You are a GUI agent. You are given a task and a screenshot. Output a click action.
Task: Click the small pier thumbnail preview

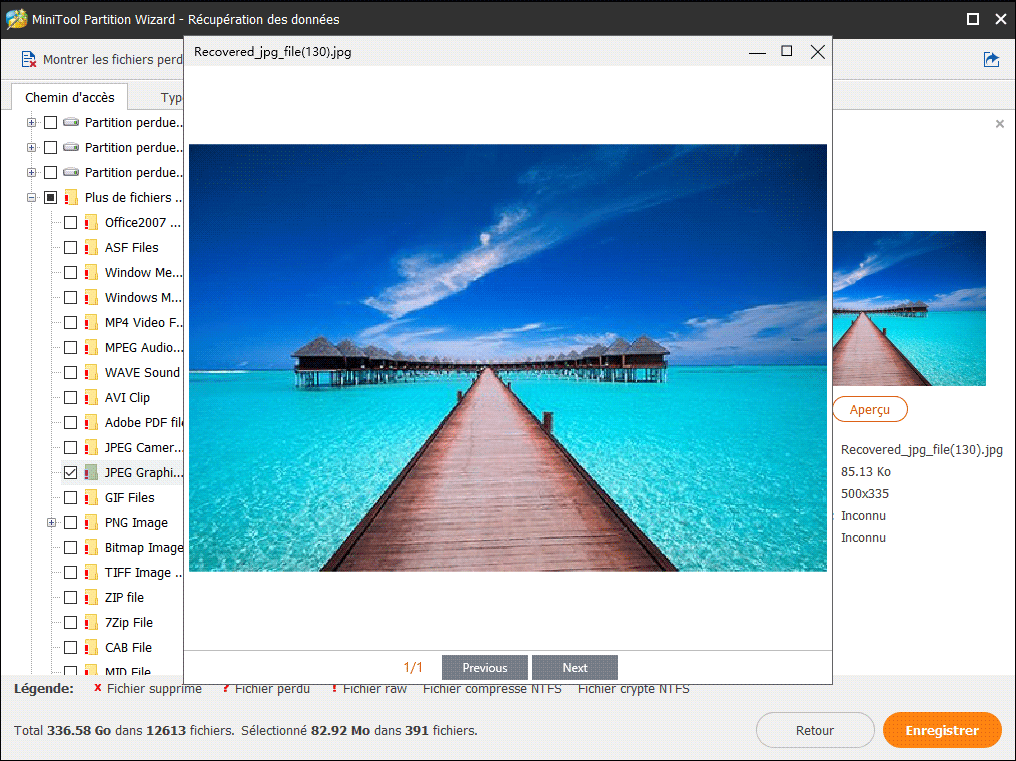pyautogui.click(x=909, y=309)
